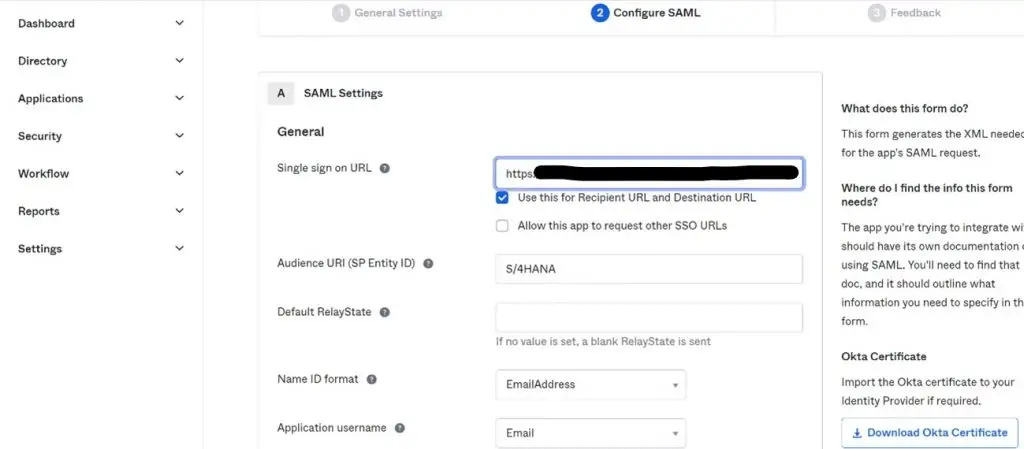Expand the Security sidebar chevron
This screenshot has height=449, width=1024.
pos(180,136)
